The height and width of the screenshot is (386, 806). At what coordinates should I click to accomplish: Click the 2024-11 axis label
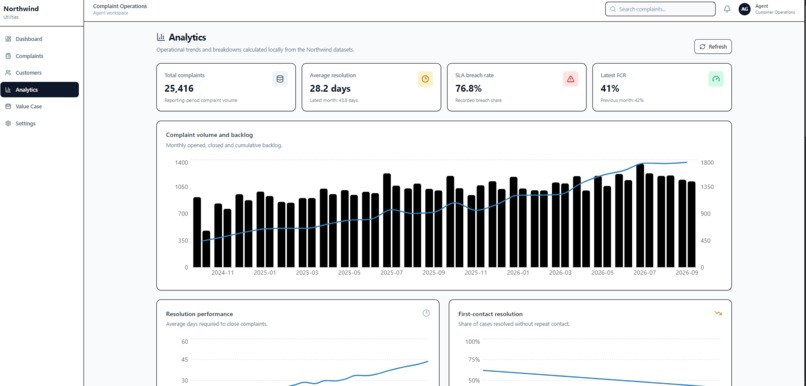click(223, 273)
